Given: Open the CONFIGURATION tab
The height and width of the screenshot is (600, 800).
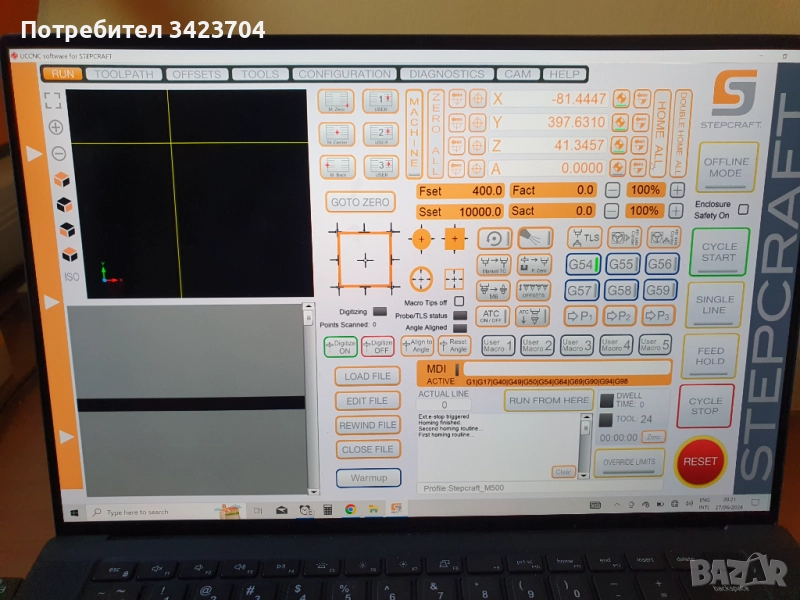Looking at the screenshot, I should 345,74.
